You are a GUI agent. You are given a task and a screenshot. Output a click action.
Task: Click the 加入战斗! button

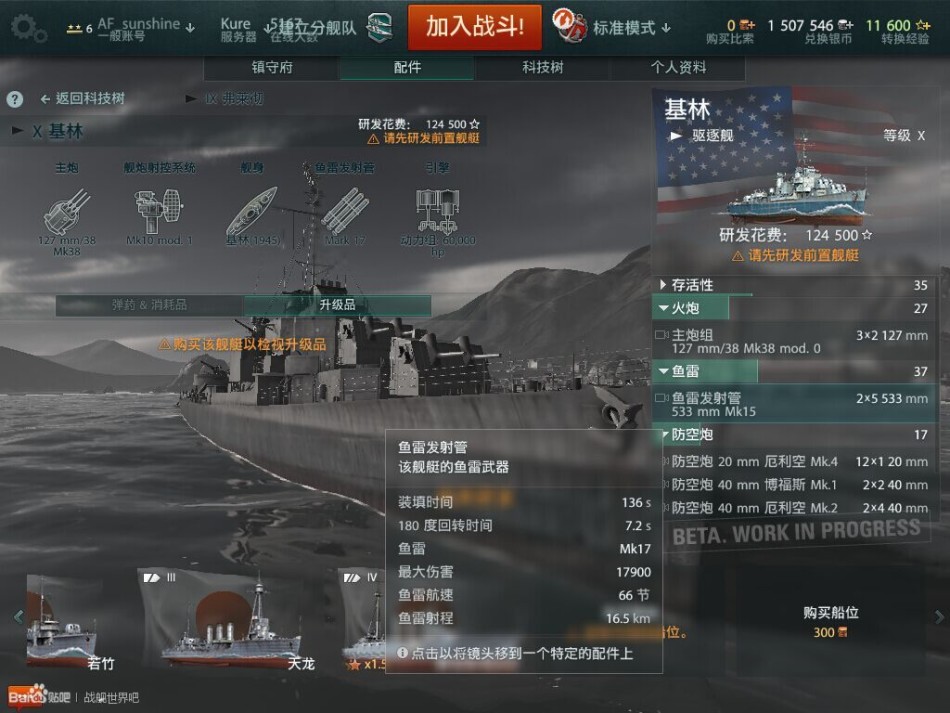(x=474, y=27)
